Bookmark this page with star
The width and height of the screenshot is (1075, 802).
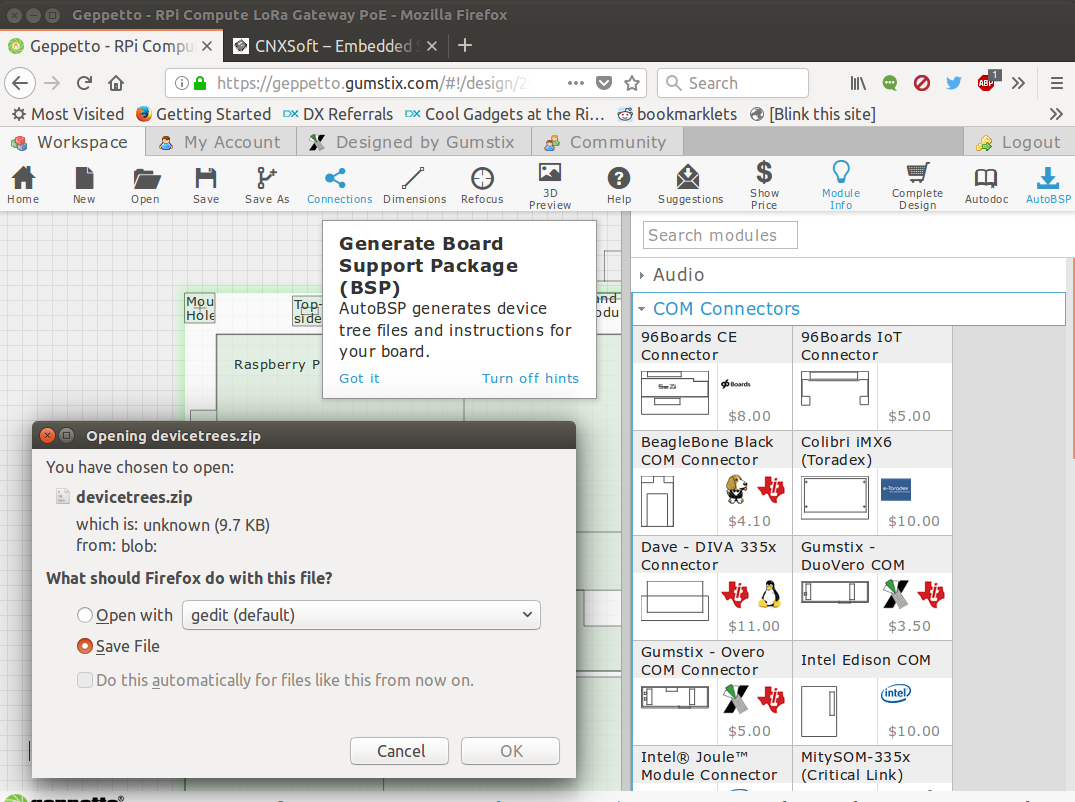tap(631, 83)
